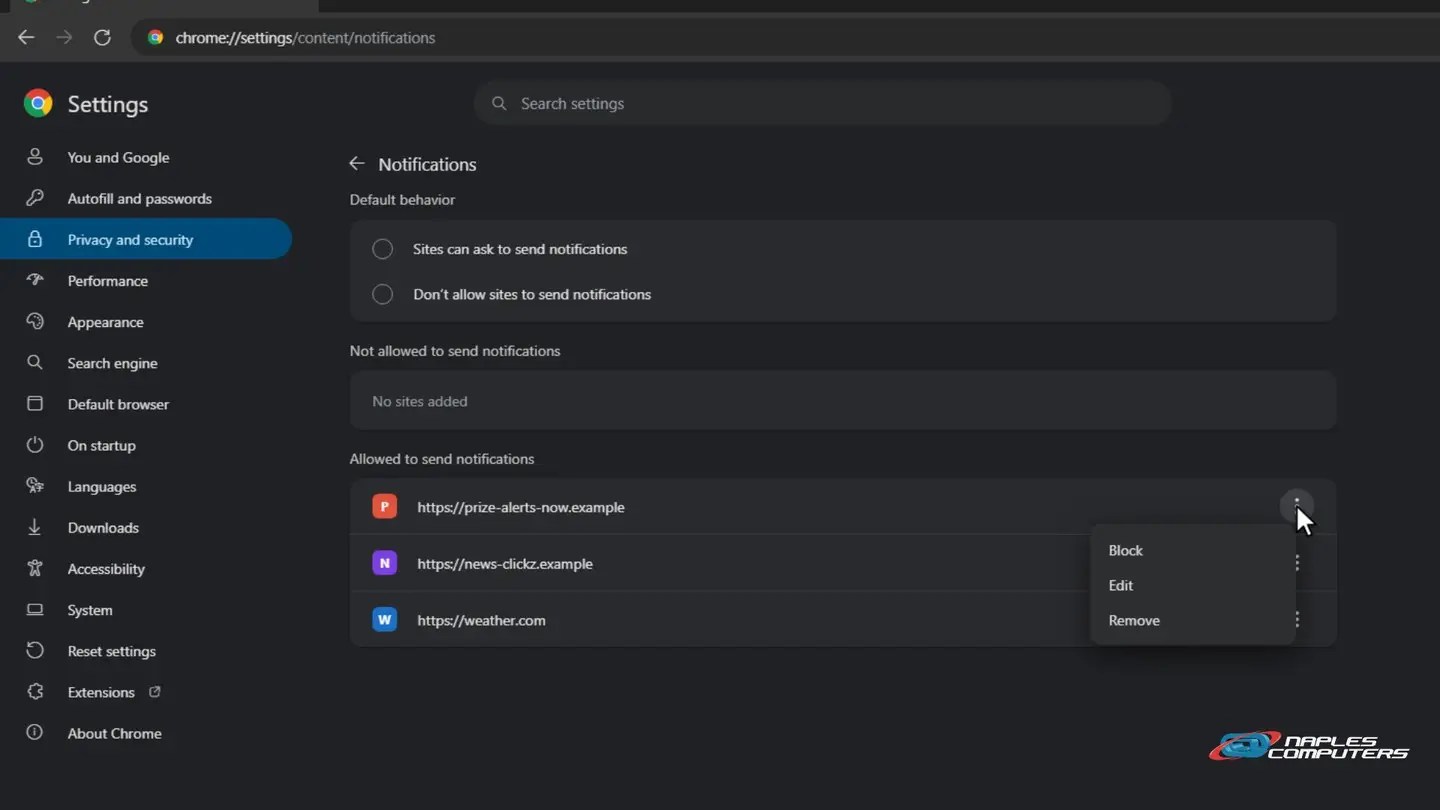Click the https://prize-alerts-now.example entry
This screenshot has width=1440, height=810.
(x=521, y=507)
